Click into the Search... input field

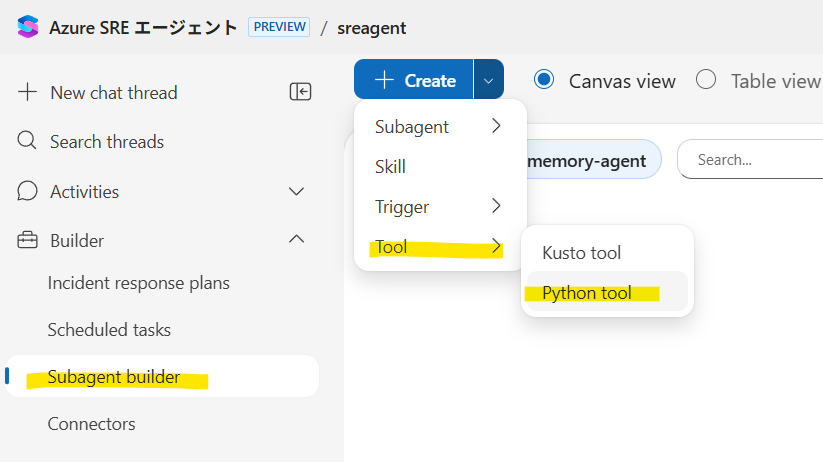click(751, 159)
